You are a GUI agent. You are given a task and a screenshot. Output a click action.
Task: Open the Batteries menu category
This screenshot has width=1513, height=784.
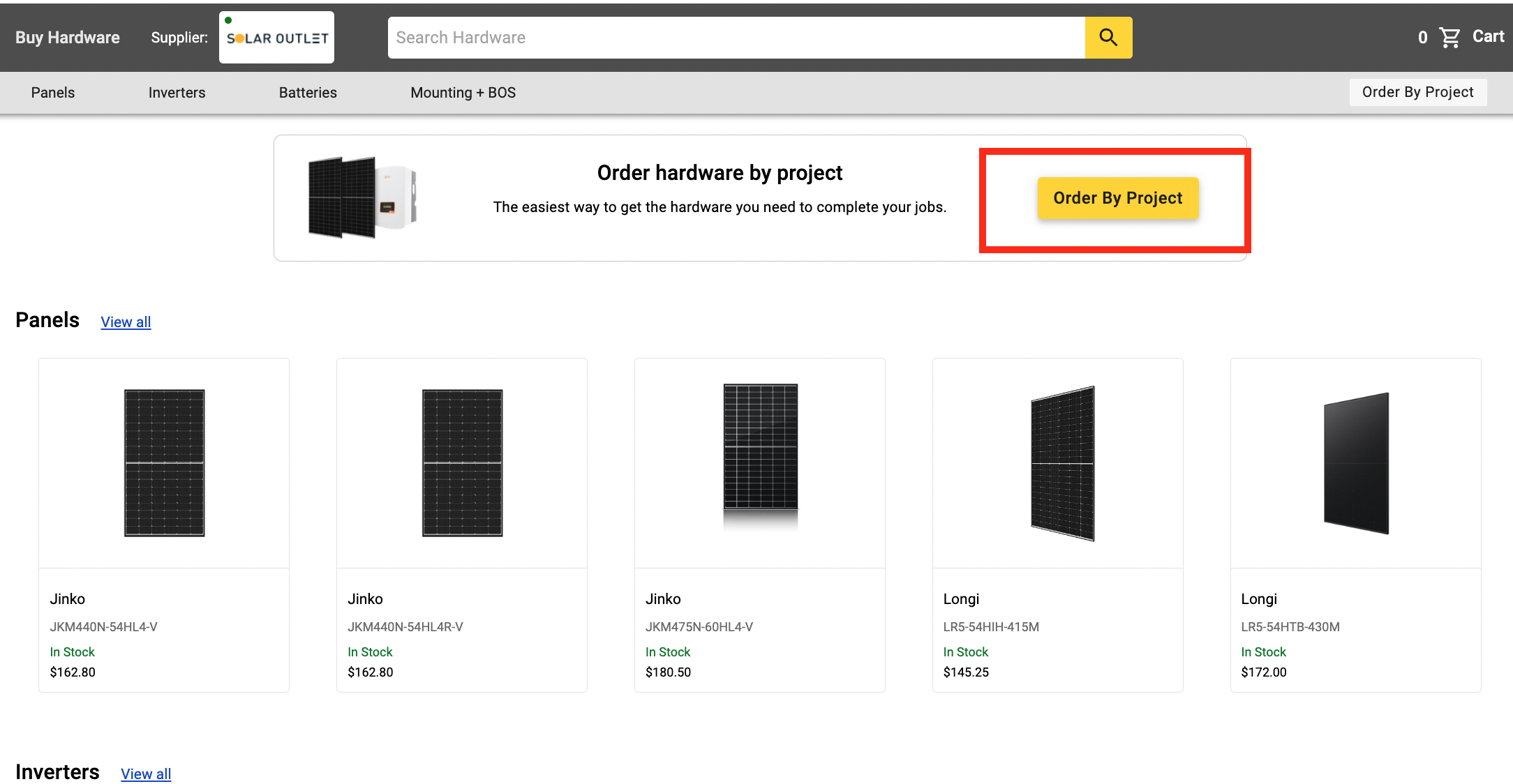coord(308,93)
